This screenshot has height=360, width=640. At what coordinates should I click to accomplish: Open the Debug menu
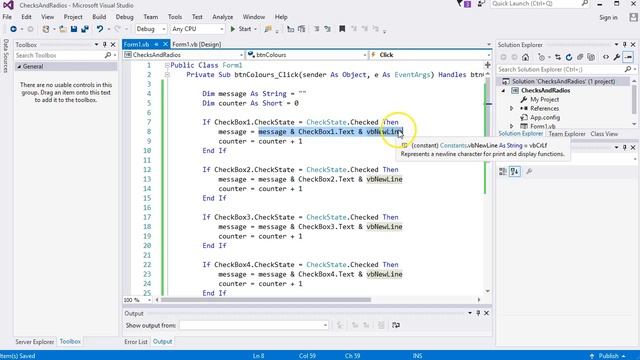click(x=124, y=17)
